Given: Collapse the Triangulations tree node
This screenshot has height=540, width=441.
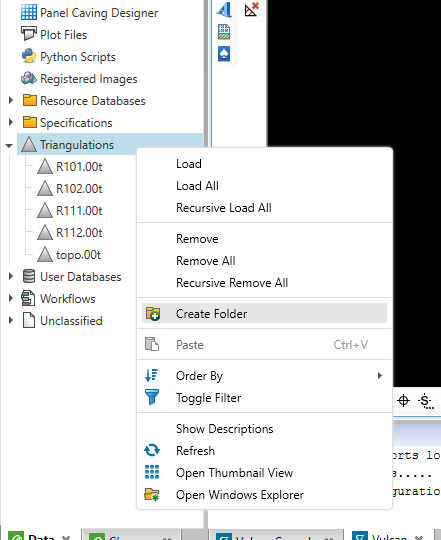Looking at the screenshot, I should coord(9,145).
